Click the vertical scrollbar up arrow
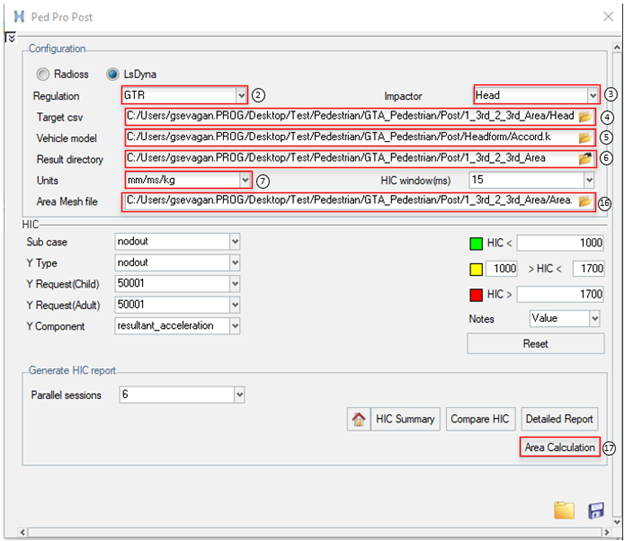The image size is (624, 541). (617, 47)
